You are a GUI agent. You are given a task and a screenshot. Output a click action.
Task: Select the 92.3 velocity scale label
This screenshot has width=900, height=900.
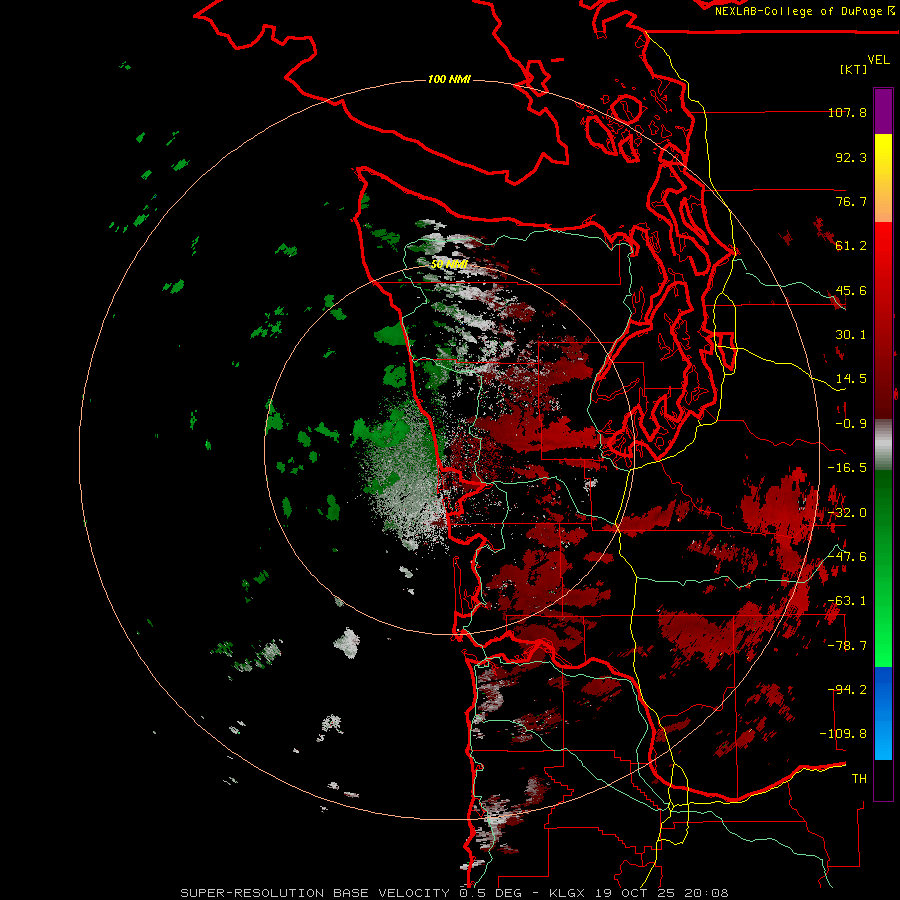[x=851, y=157]
